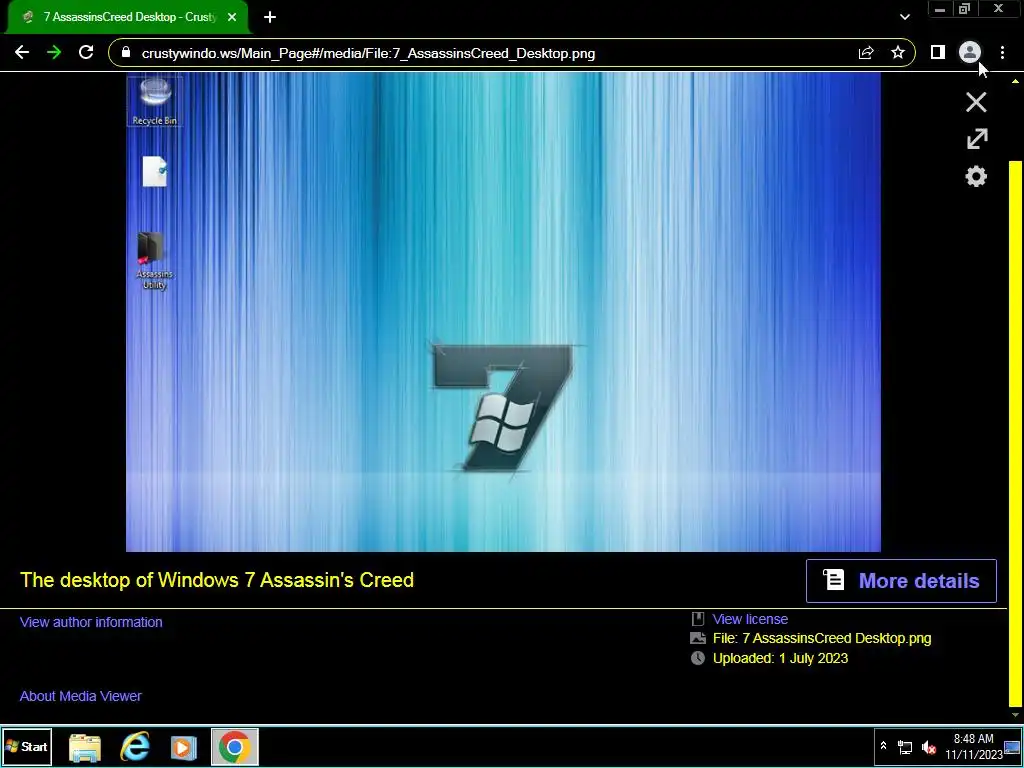
Task: Toggle the Chrome side panel
Action: (938, 52)
